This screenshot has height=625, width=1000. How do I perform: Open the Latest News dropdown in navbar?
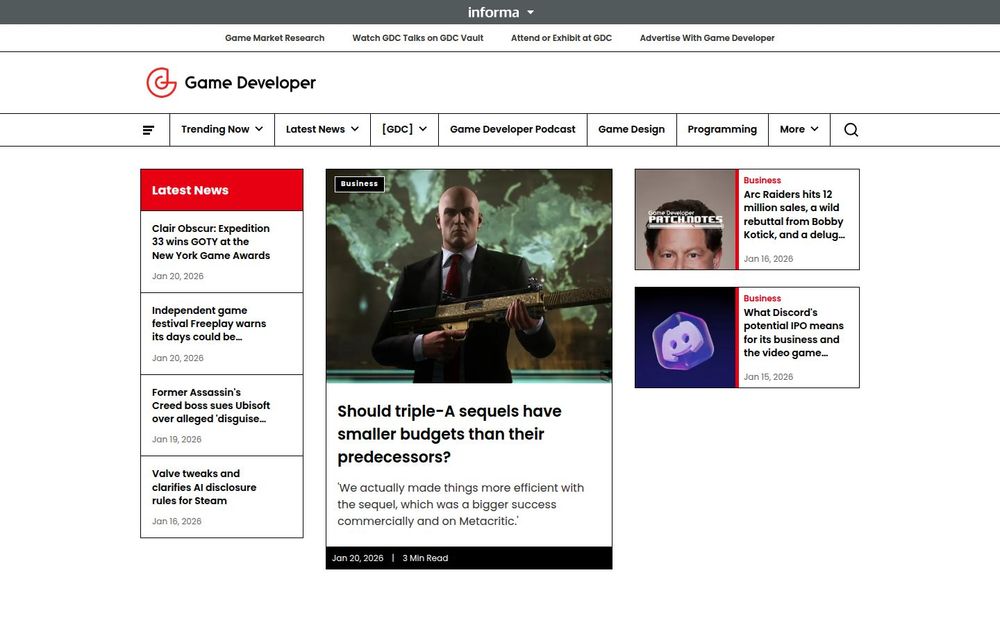(x=322, y=129)
